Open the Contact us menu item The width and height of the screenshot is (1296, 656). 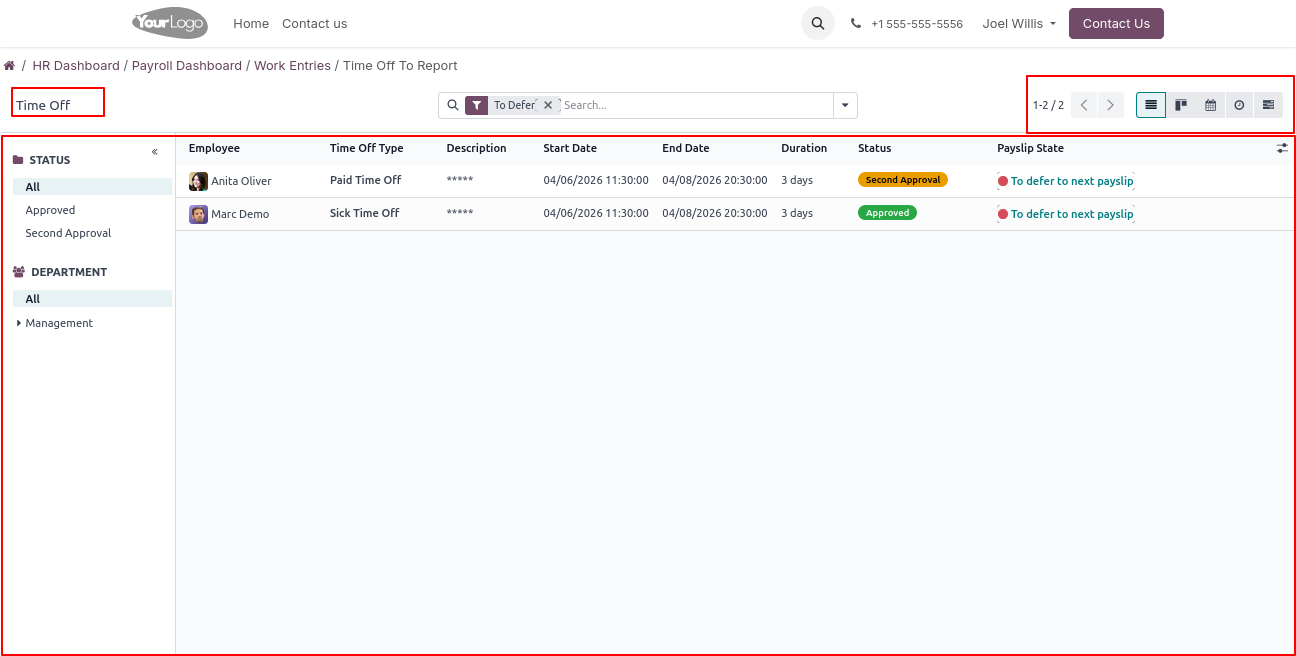[314, 23]
